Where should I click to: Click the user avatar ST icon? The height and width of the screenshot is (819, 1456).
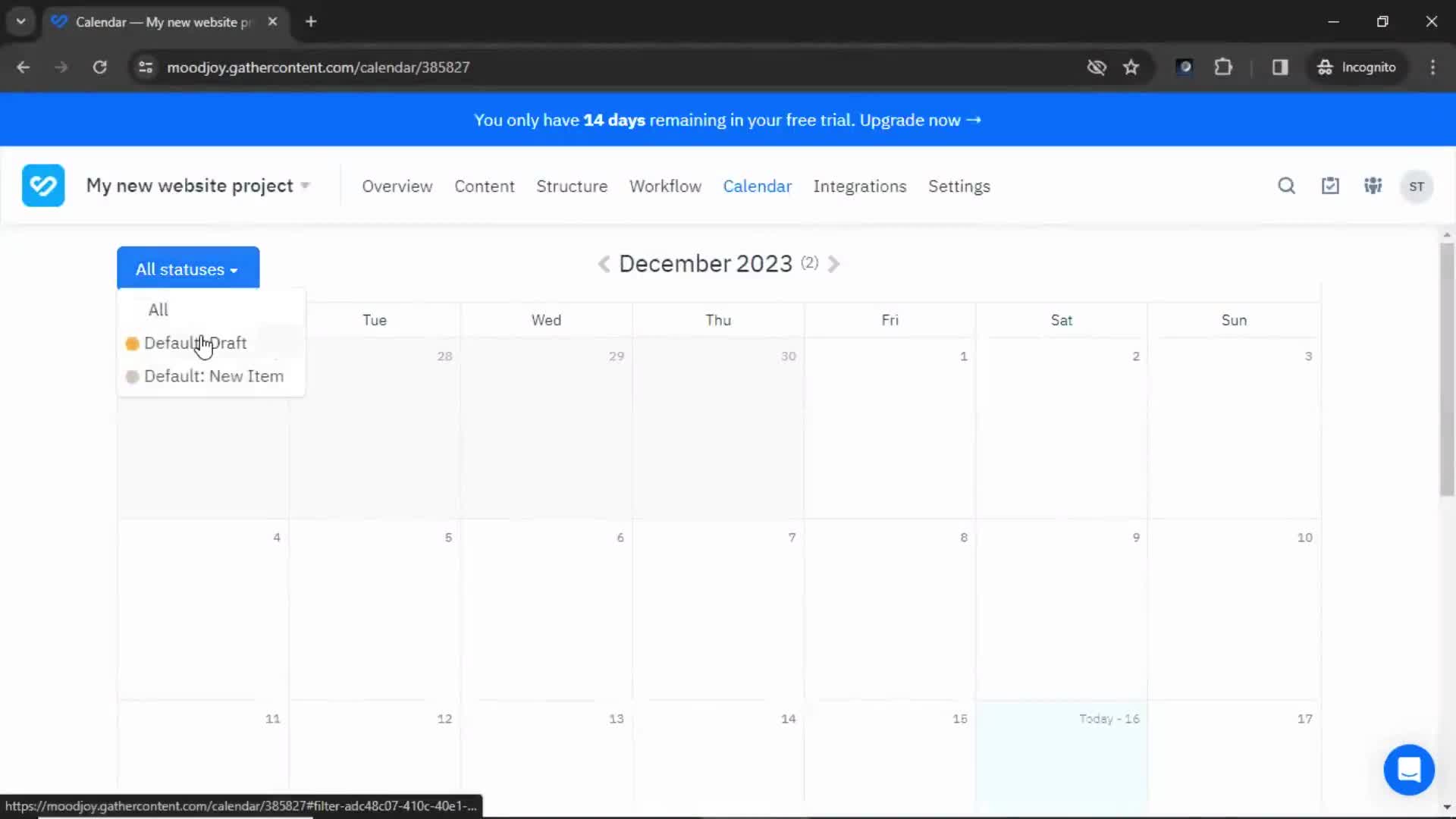pos(1417,186)
